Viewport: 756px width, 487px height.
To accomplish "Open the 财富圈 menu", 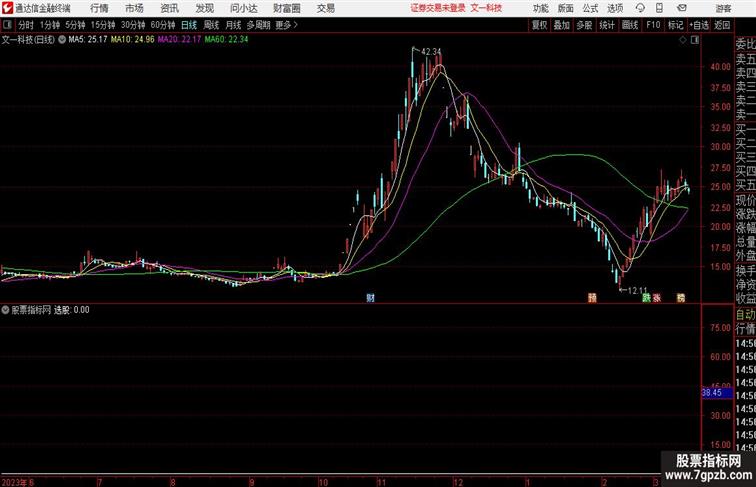I will 287,8.
